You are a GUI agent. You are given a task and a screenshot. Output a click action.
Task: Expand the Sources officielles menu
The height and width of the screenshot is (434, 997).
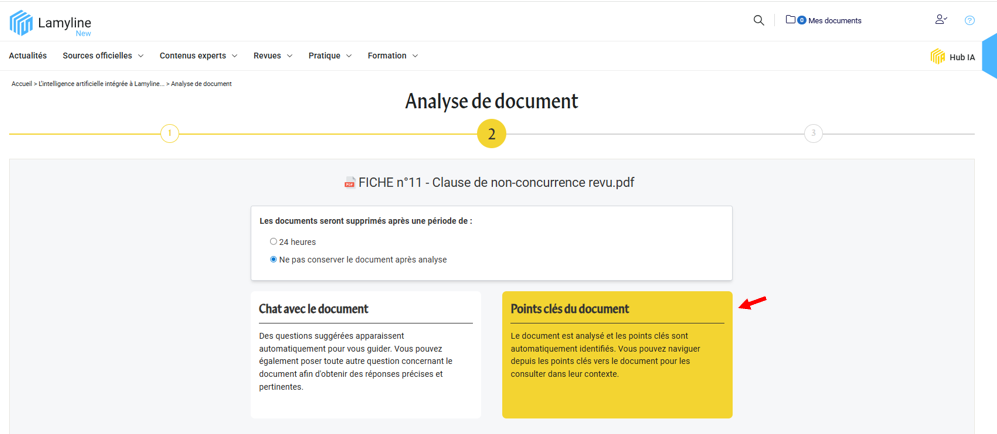tap(103, 56)
